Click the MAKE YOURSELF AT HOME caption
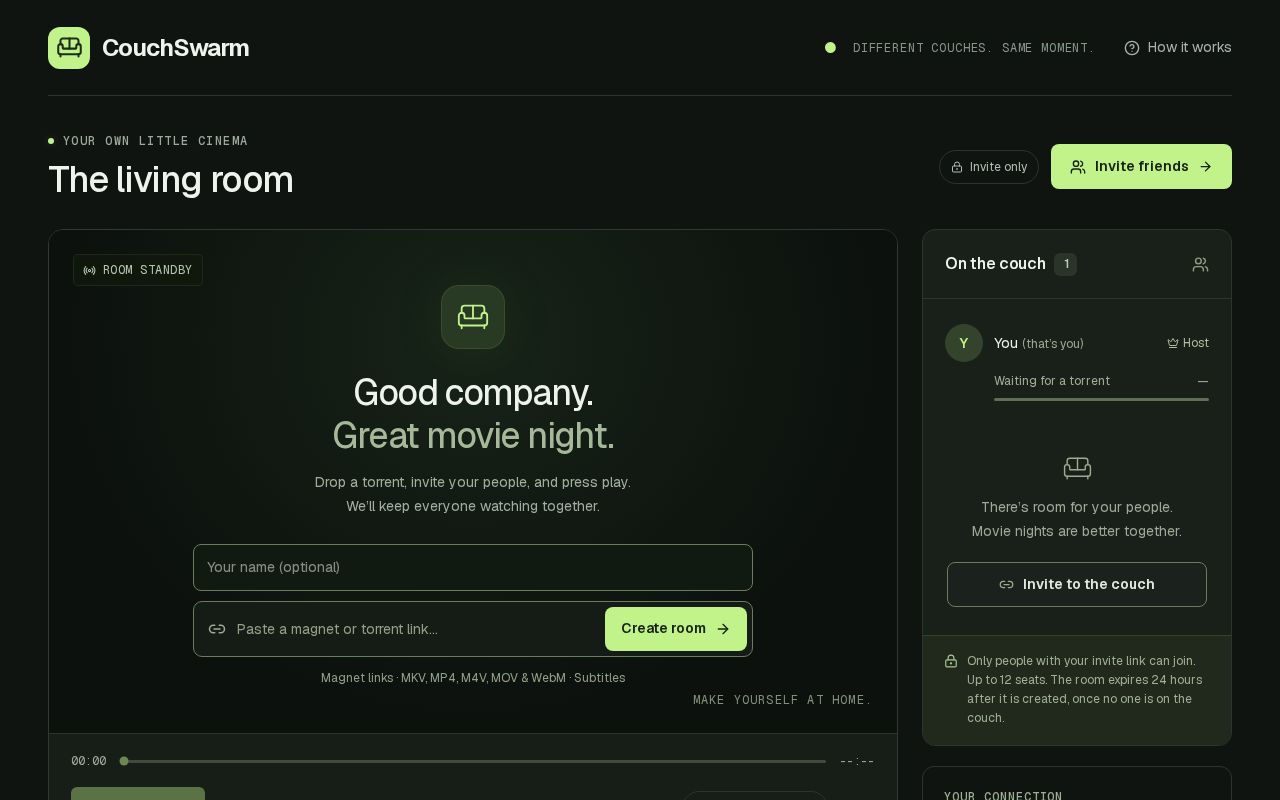The image size is (1280, 800). pyautogui.click(x=783, y=700)
